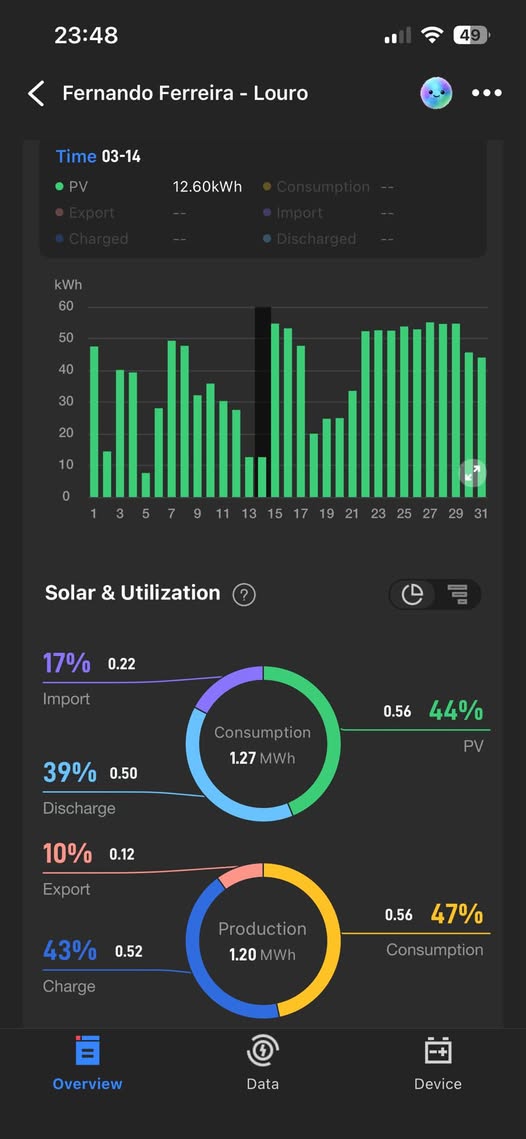Toggle the Consumption series in the legend
The width and height of the screenshot is (526, 1139).
click(x=316, y=187)
